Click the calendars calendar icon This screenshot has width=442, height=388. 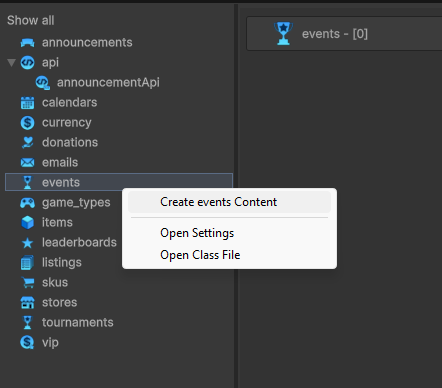click(x=27, y=103)
